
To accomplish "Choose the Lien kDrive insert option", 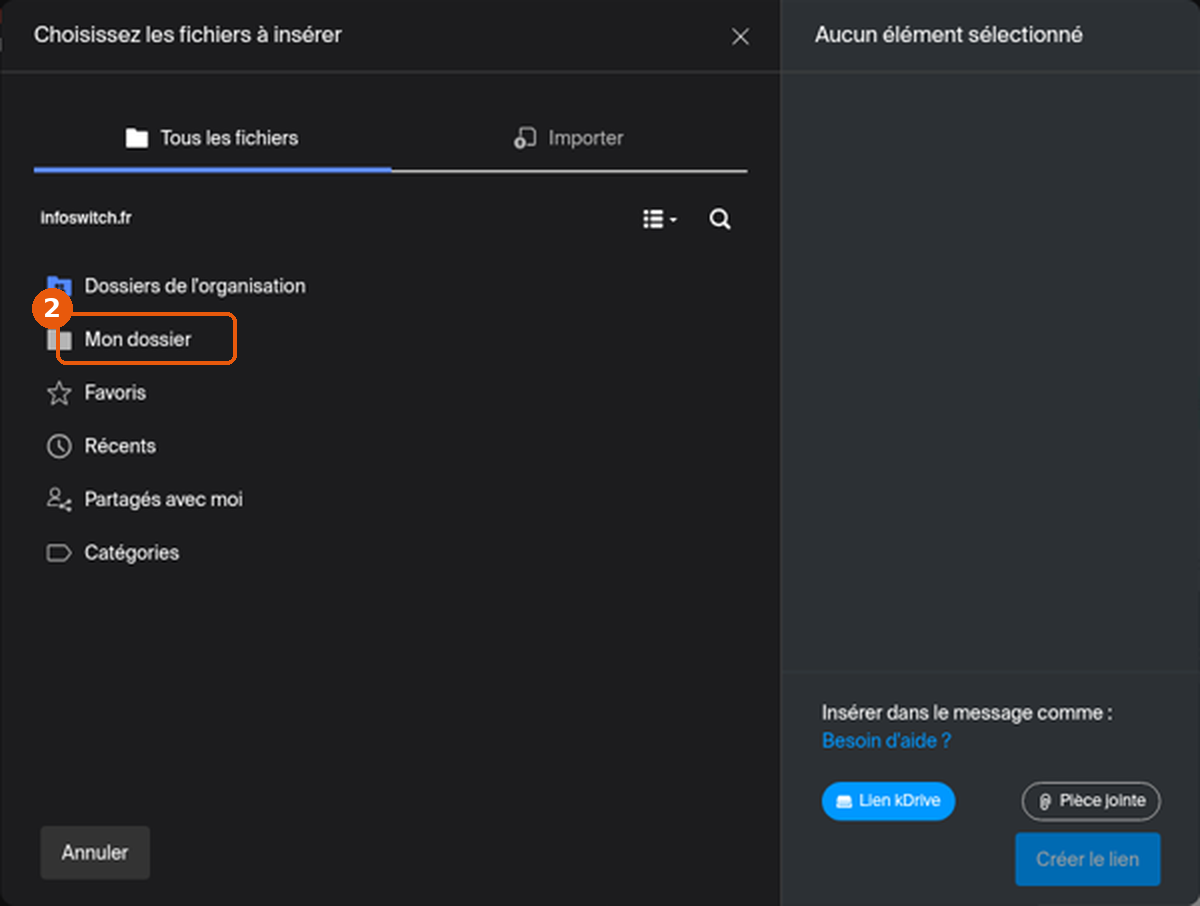I will point(888,801).
